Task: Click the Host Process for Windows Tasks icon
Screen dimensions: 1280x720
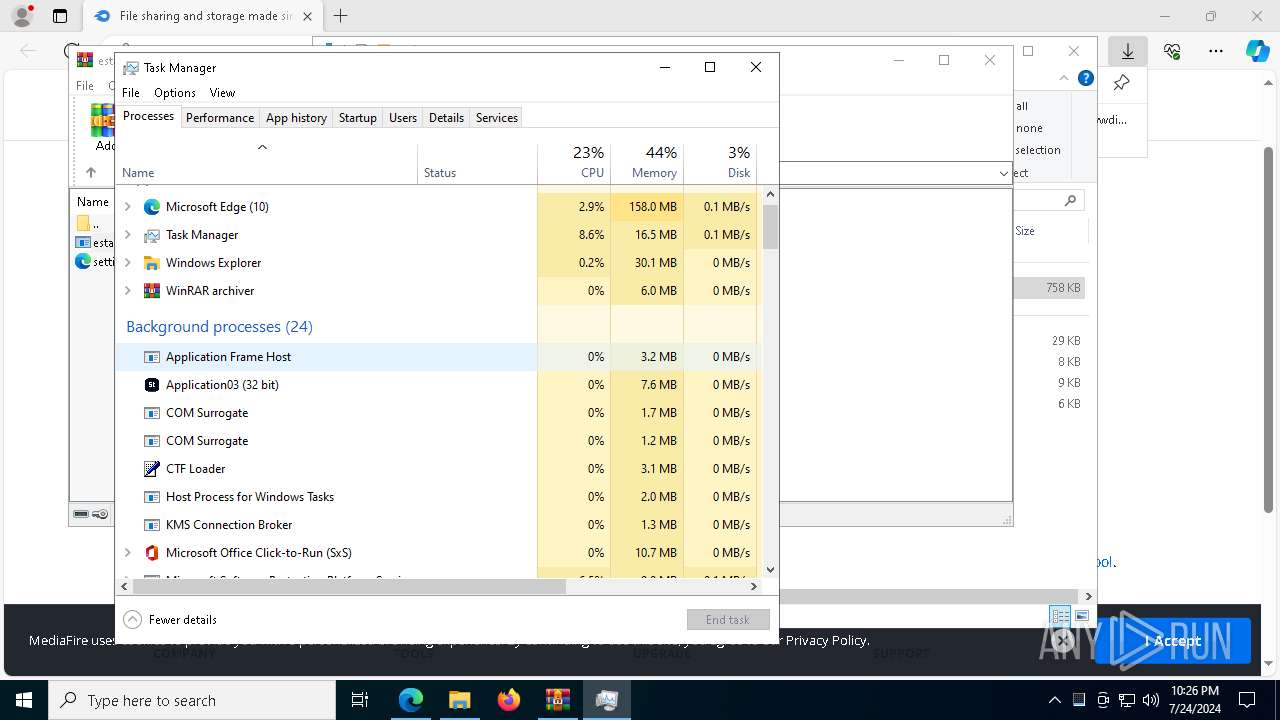Action: pyautogui.click(x=152, y=497)
